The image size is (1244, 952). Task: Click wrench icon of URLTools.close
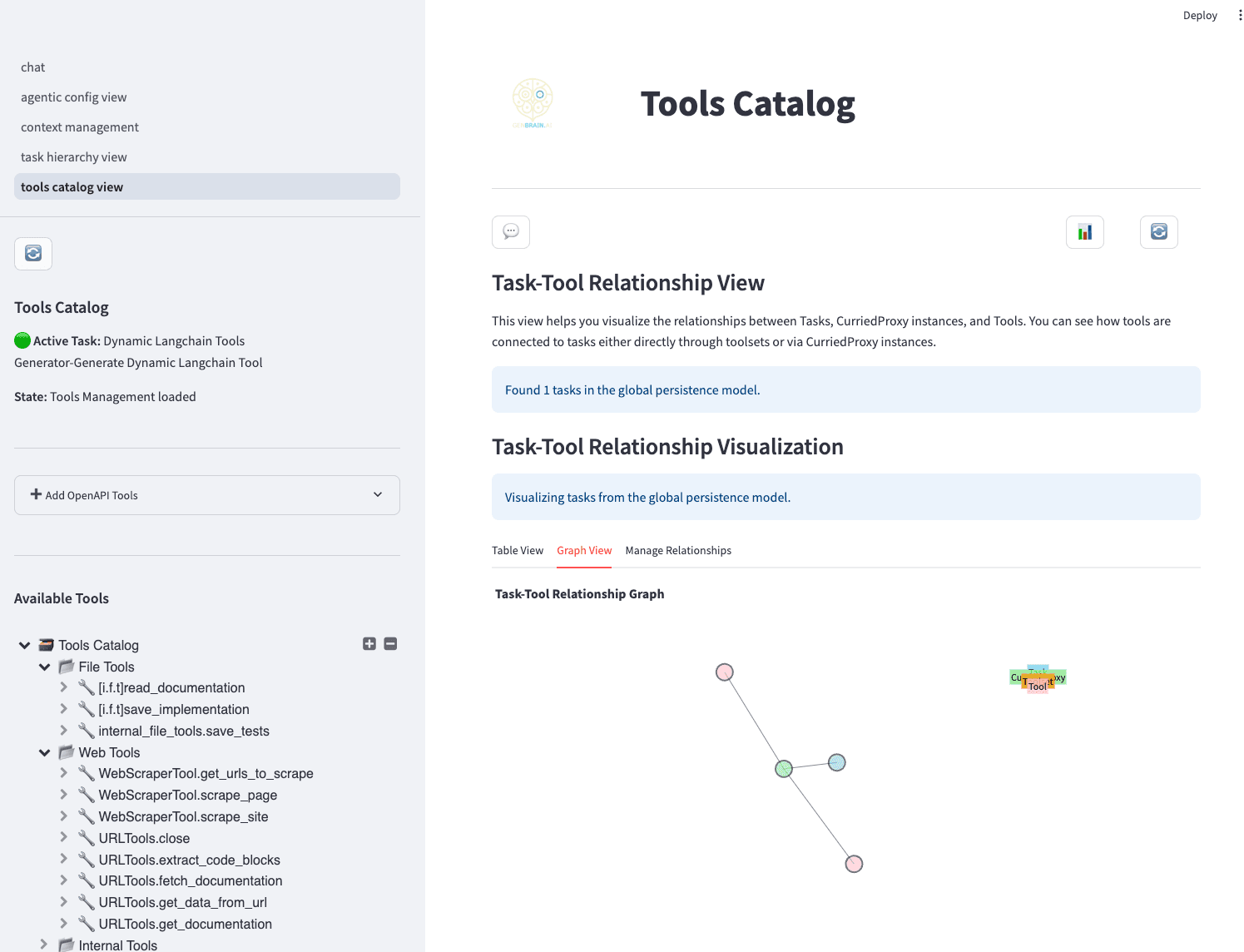tap(87, 838)
